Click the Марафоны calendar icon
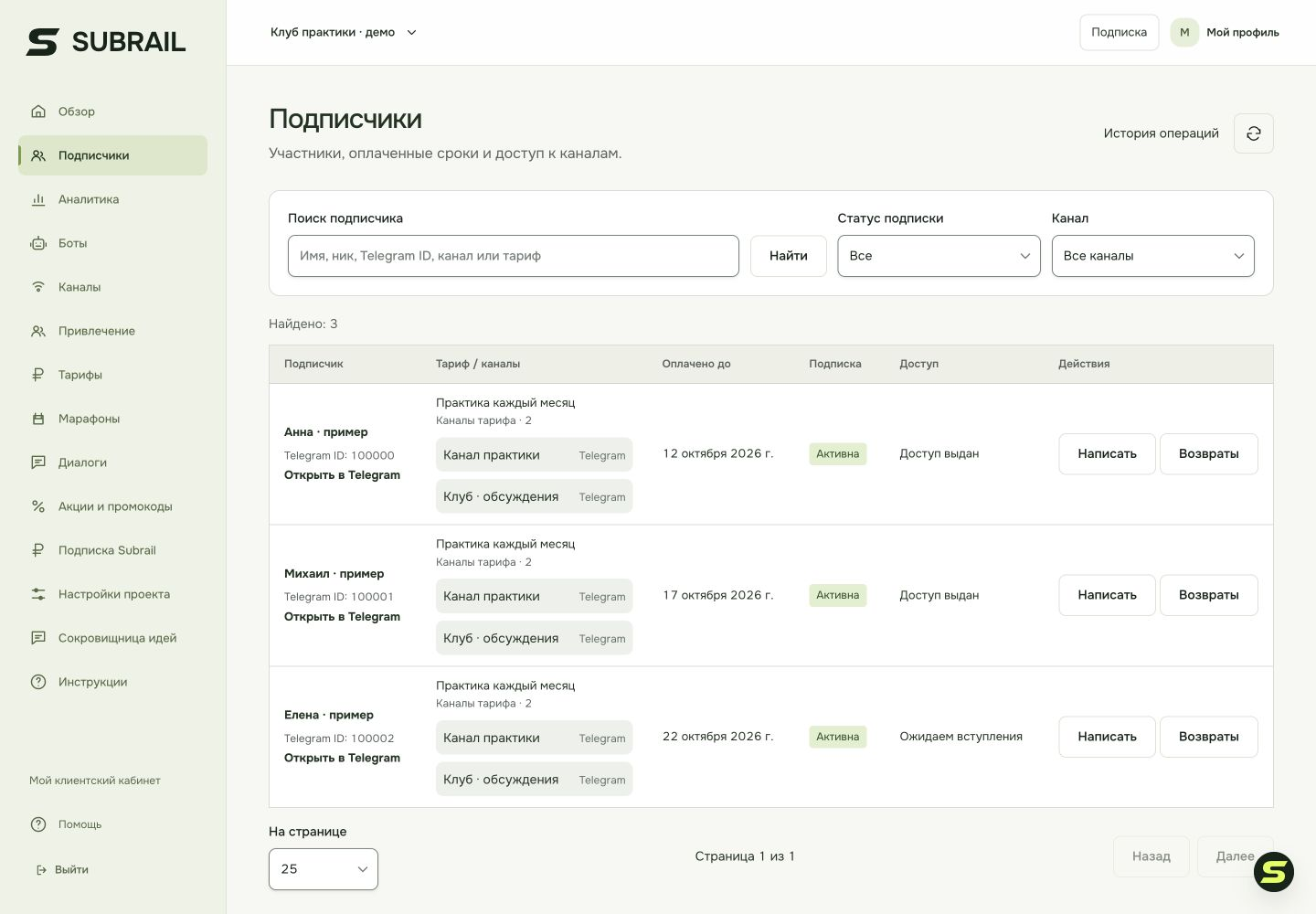This screenshot has height=914, width=1316. click(38, 419)
